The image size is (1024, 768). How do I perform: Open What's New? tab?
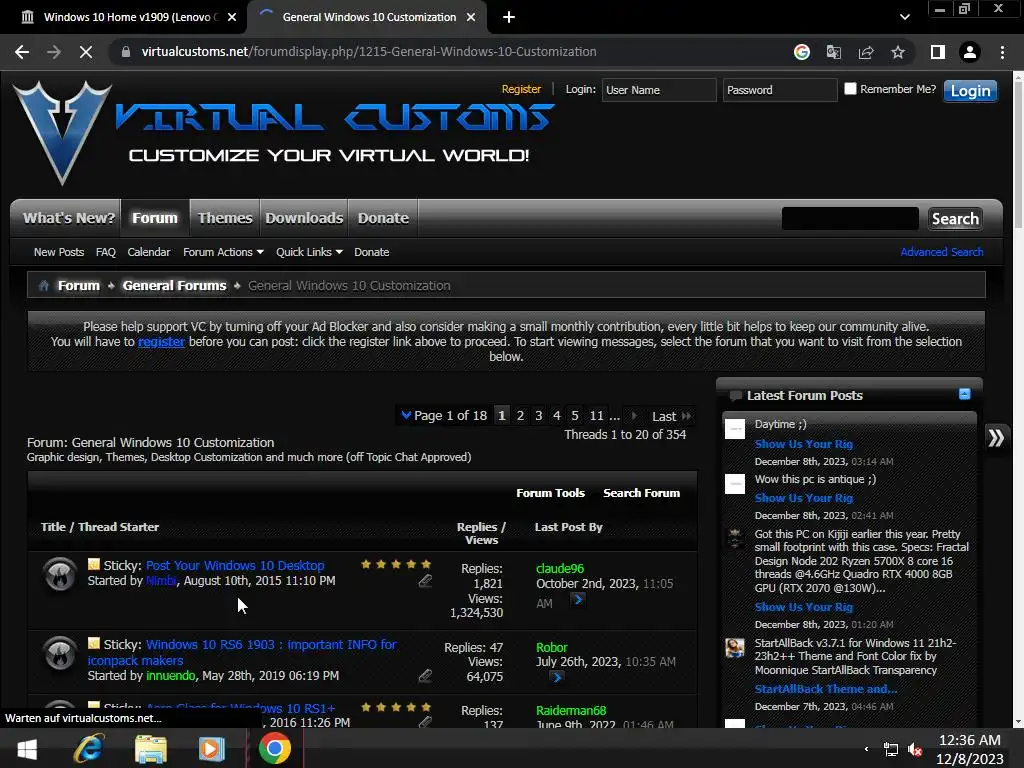coord(69,218)
